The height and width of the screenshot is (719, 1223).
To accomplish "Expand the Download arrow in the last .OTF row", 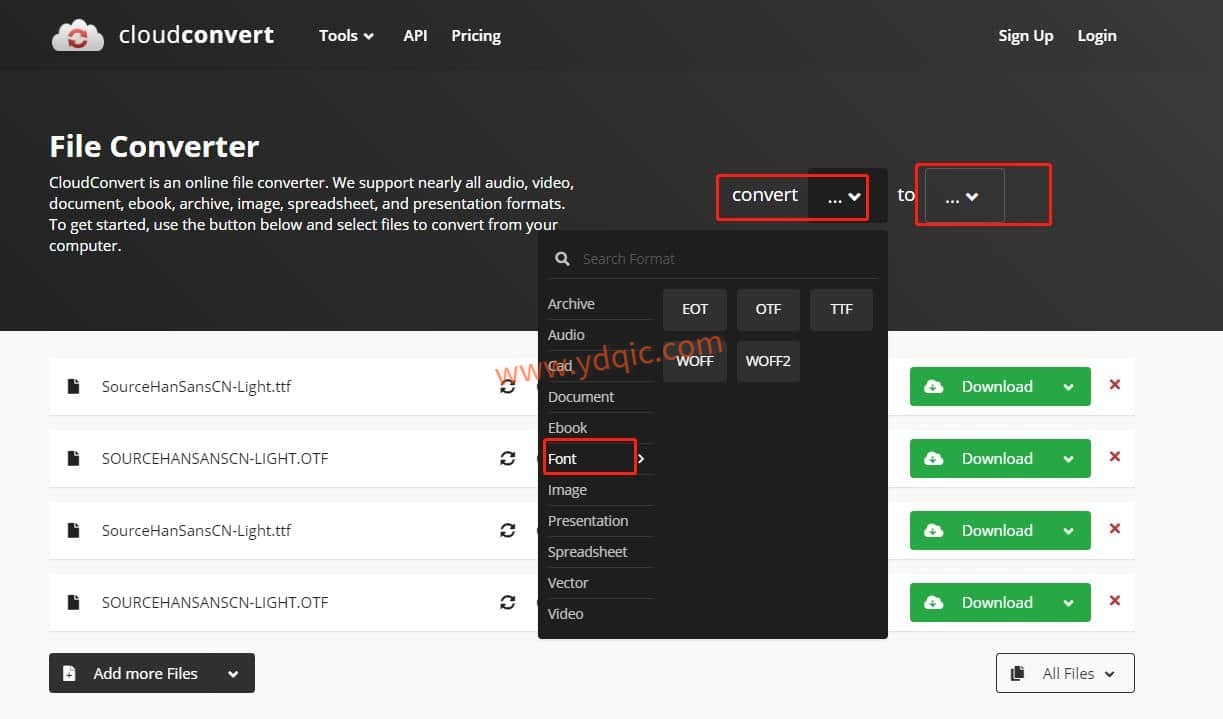I will click(1069, 603).
